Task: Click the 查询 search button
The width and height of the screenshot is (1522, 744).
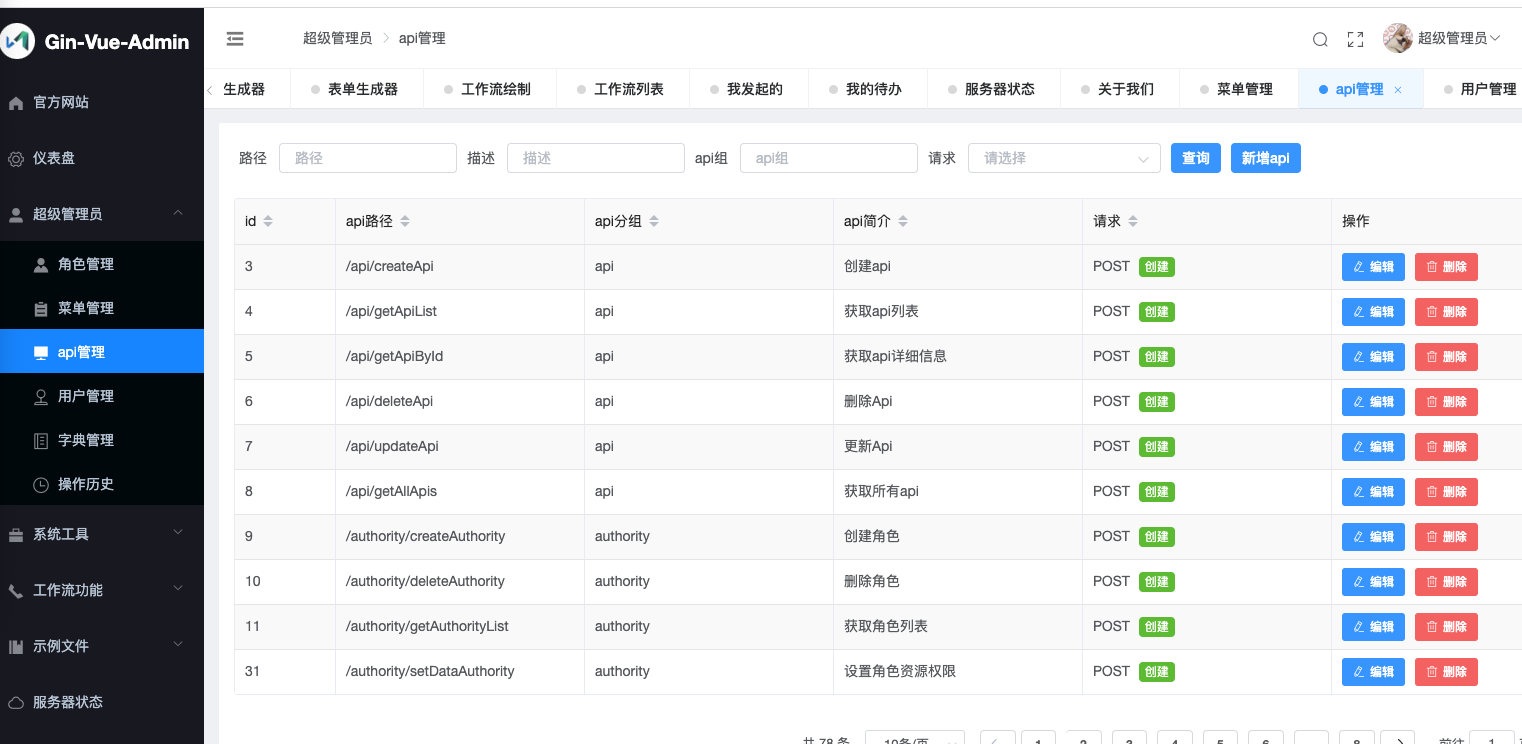Action: (x=1196, y=158)
